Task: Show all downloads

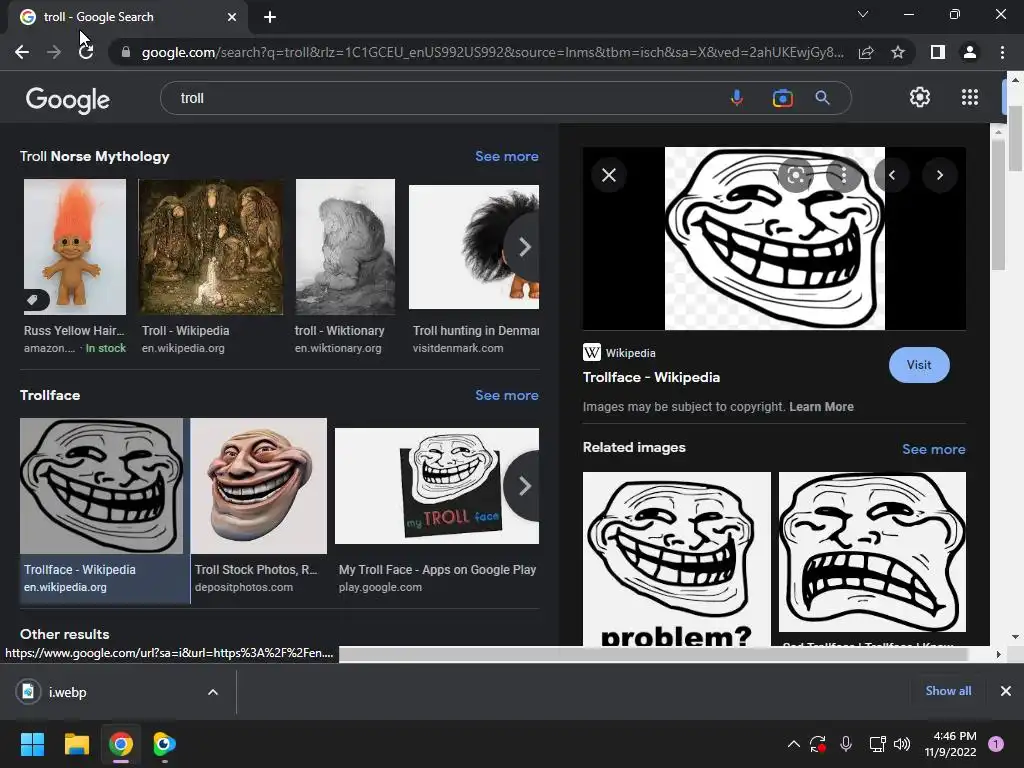Action: click(x=948, y=691)
